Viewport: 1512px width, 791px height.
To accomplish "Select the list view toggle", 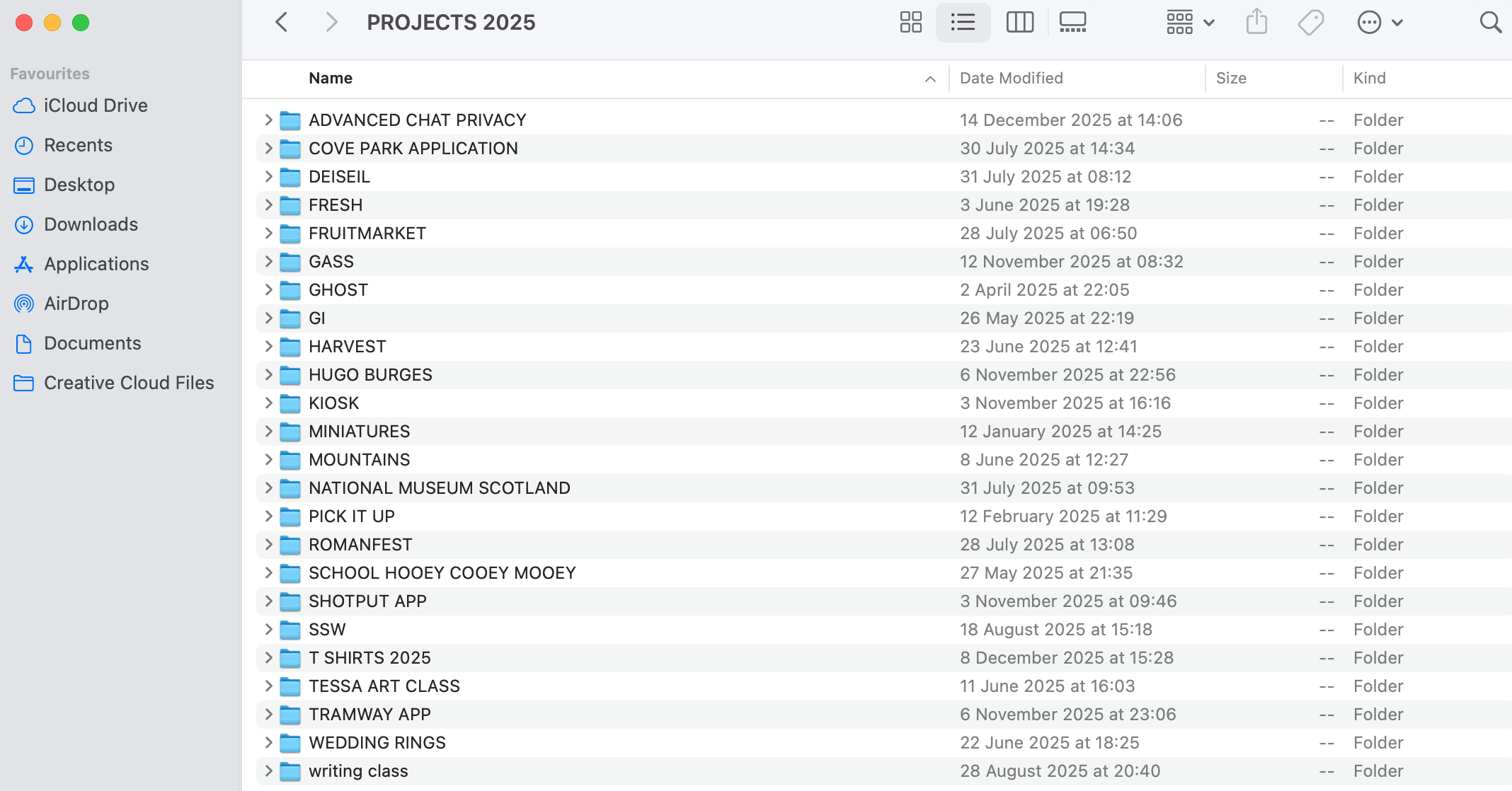I will click(x=963, y=23).
